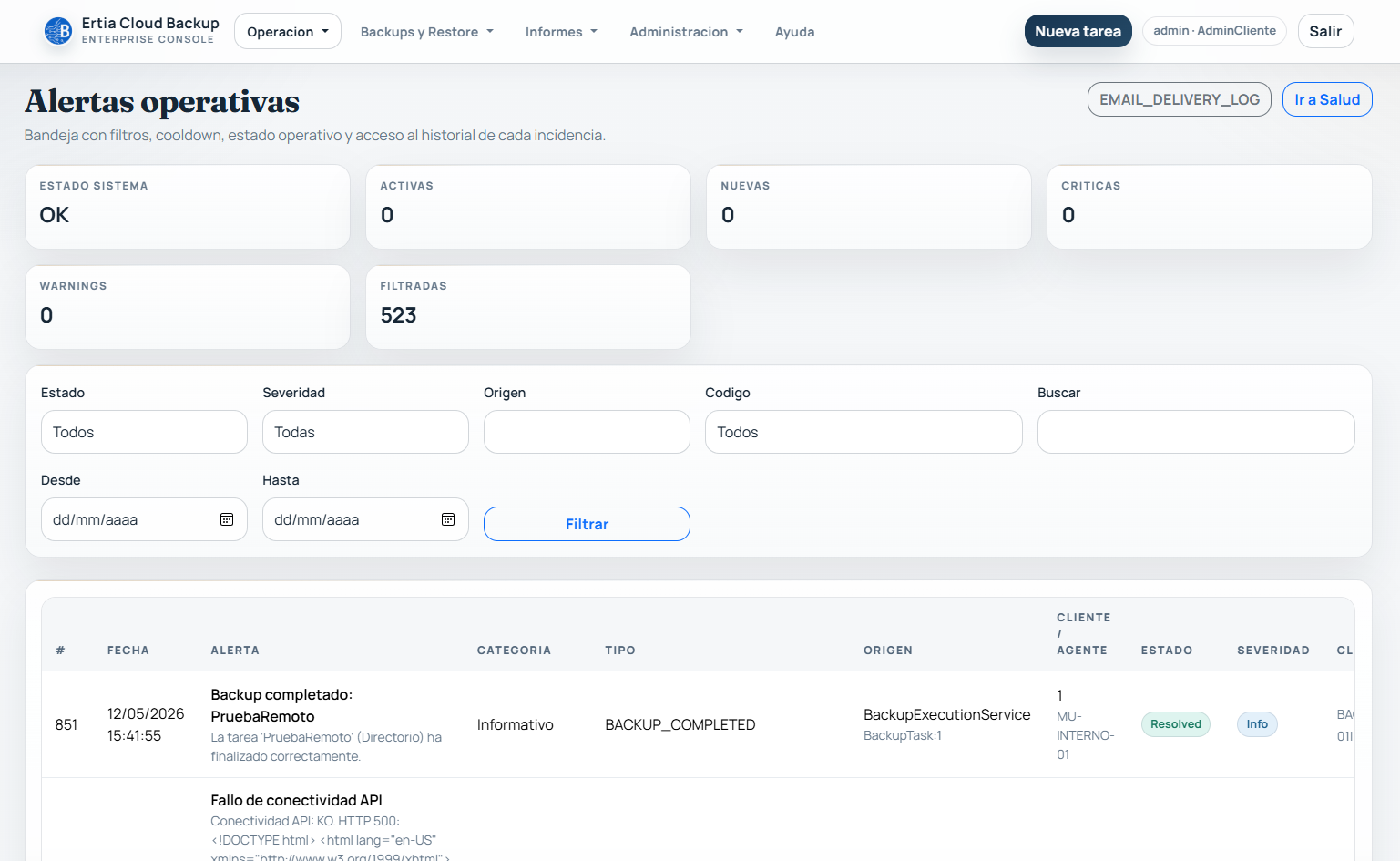Viewport: 1400px width, 861px height.
Task: Click the Estado Sistema OK card
Action: point(188,207)
